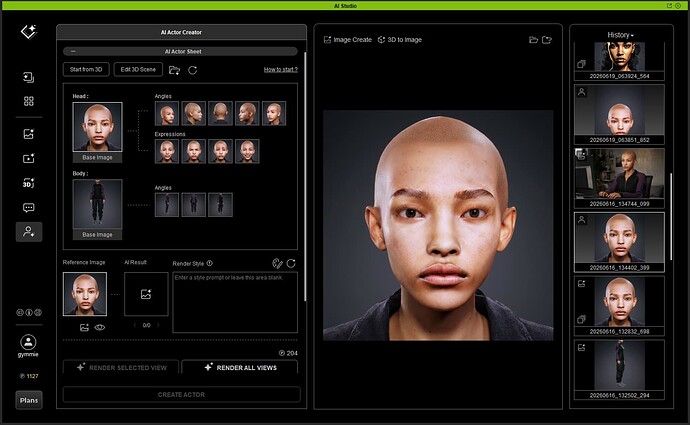Go to next AI result arrow
The height and width of the screenshot is (425, 690).
(158, 325)
